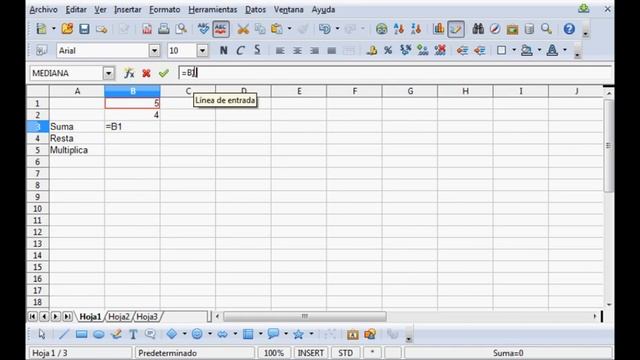Cut selection with the scissors icon
This screenshot has height=360, width=640.
pos(243,29)
